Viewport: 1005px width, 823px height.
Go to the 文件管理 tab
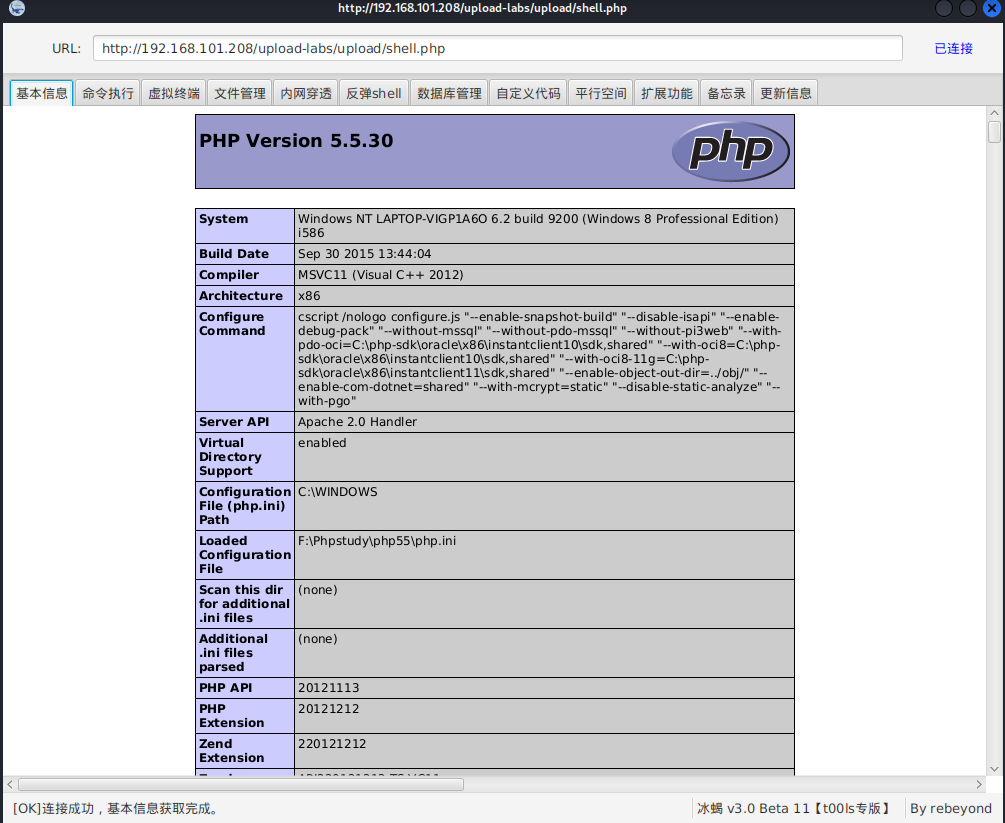(x=240, y=94)
